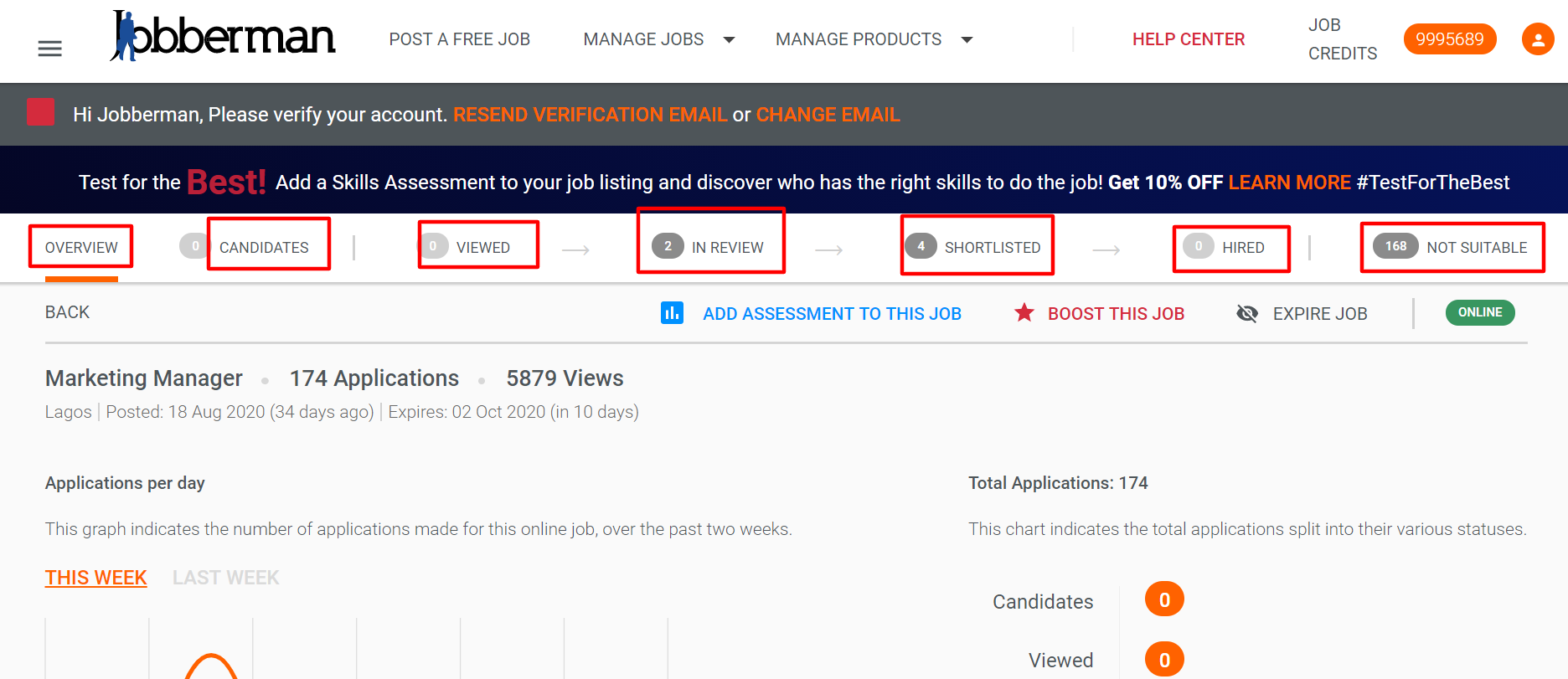Click the Marketing Manager job title

144,378
